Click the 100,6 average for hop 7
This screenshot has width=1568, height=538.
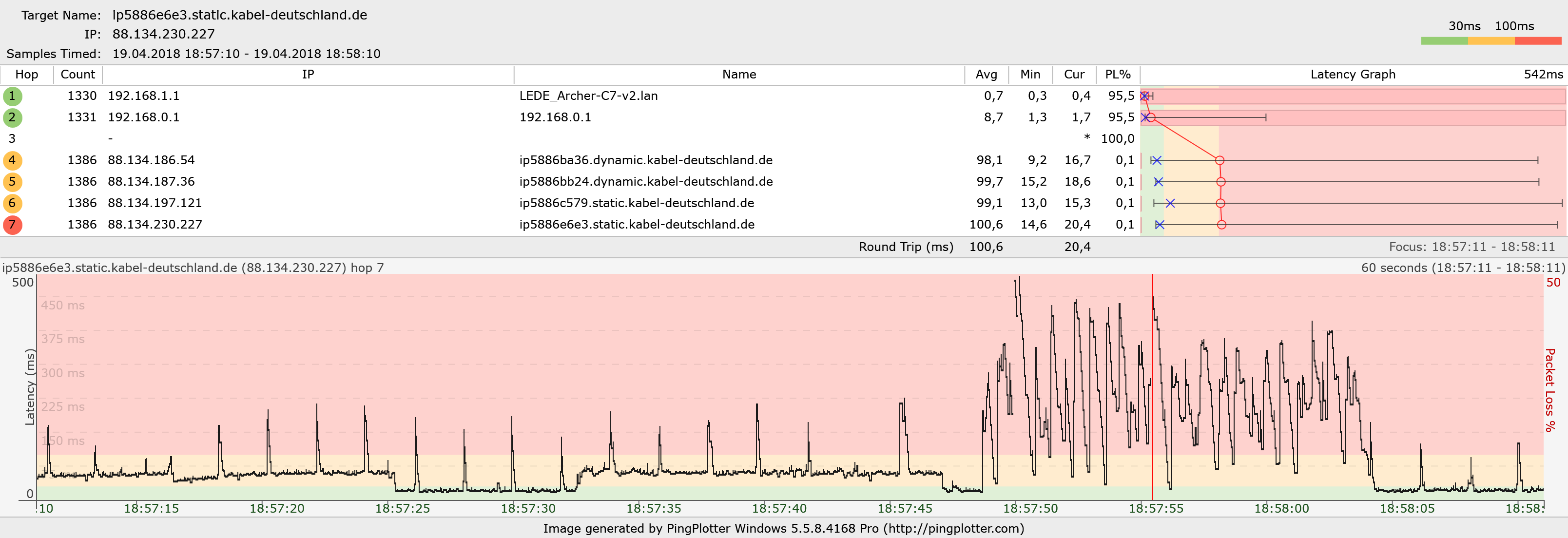[x=986, y=224]
